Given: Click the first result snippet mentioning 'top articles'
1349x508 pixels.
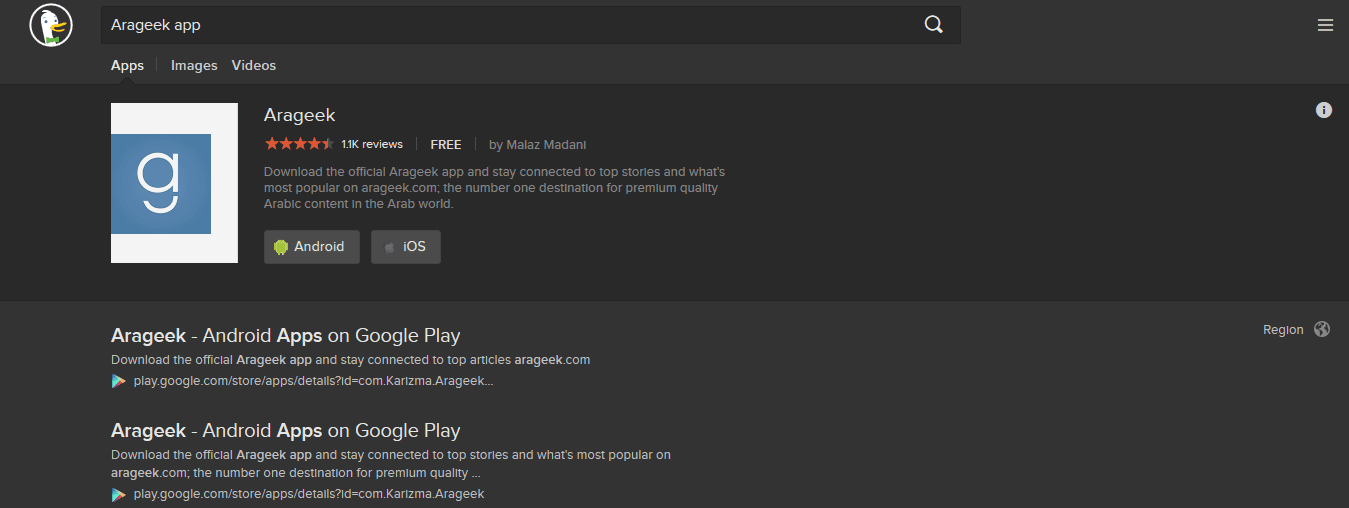Looking at the screenshot, I should coord(351,360).
